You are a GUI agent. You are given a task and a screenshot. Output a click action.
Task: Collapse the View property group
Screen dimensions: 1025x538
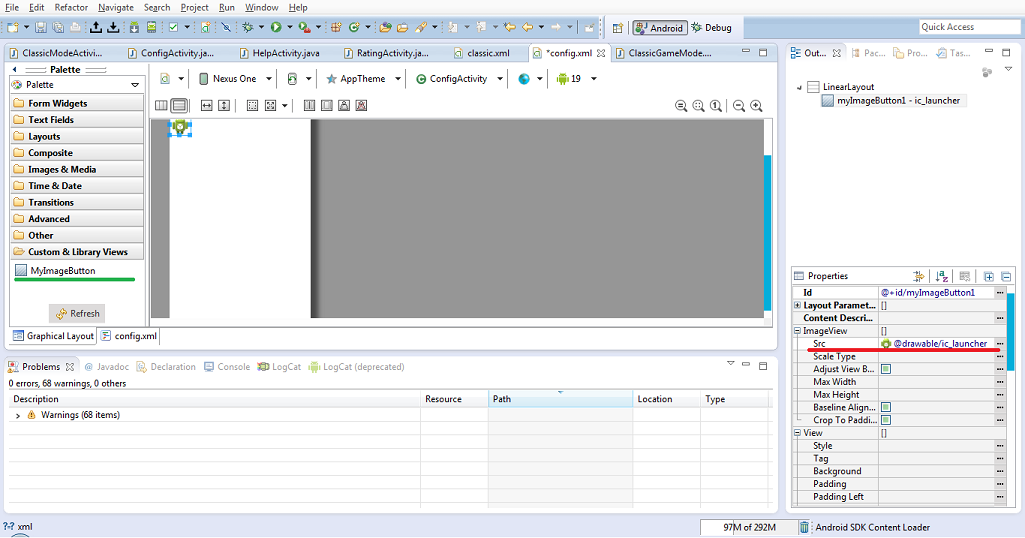[x=798, y=433]
